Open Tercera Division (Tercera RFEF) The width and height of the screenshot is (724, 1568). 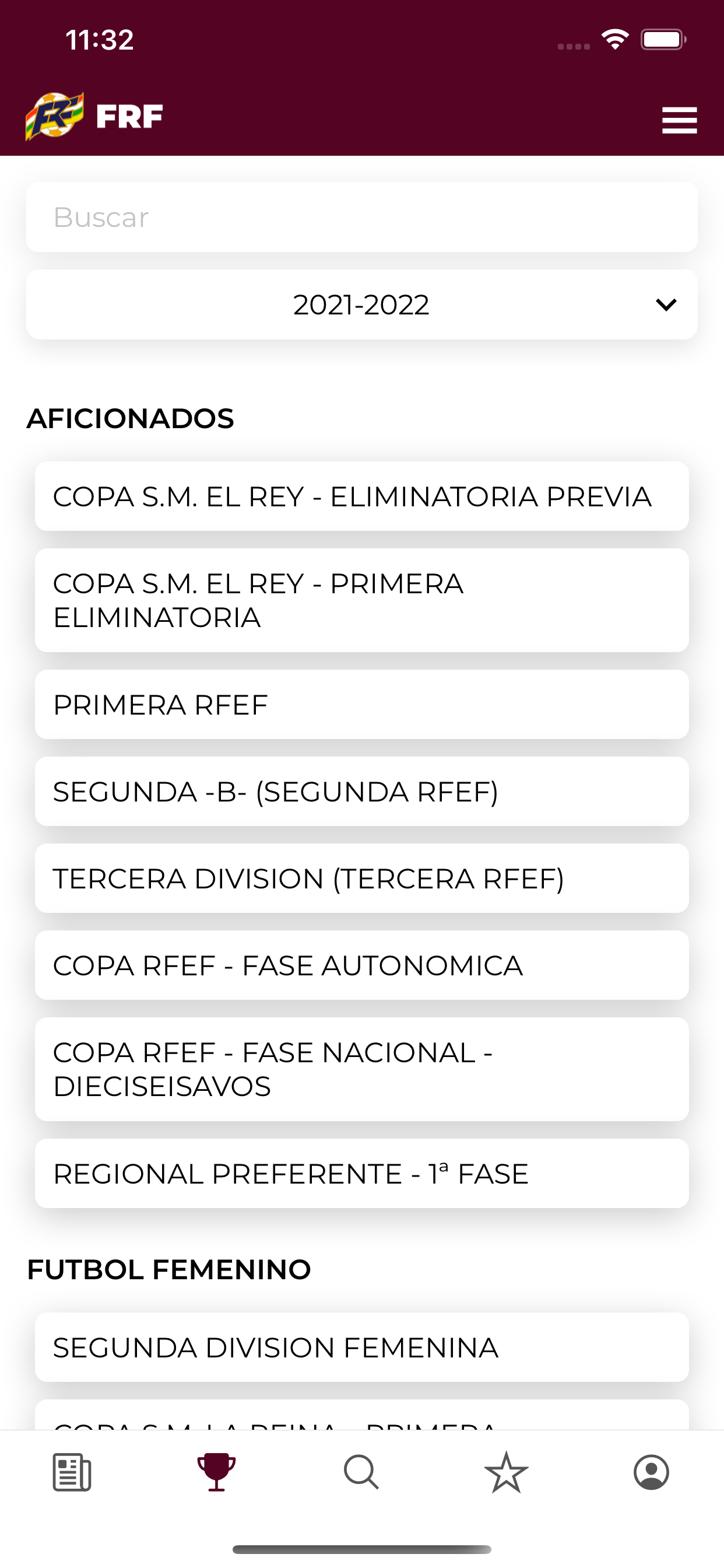pyautogui.click(x=361, y=878)
